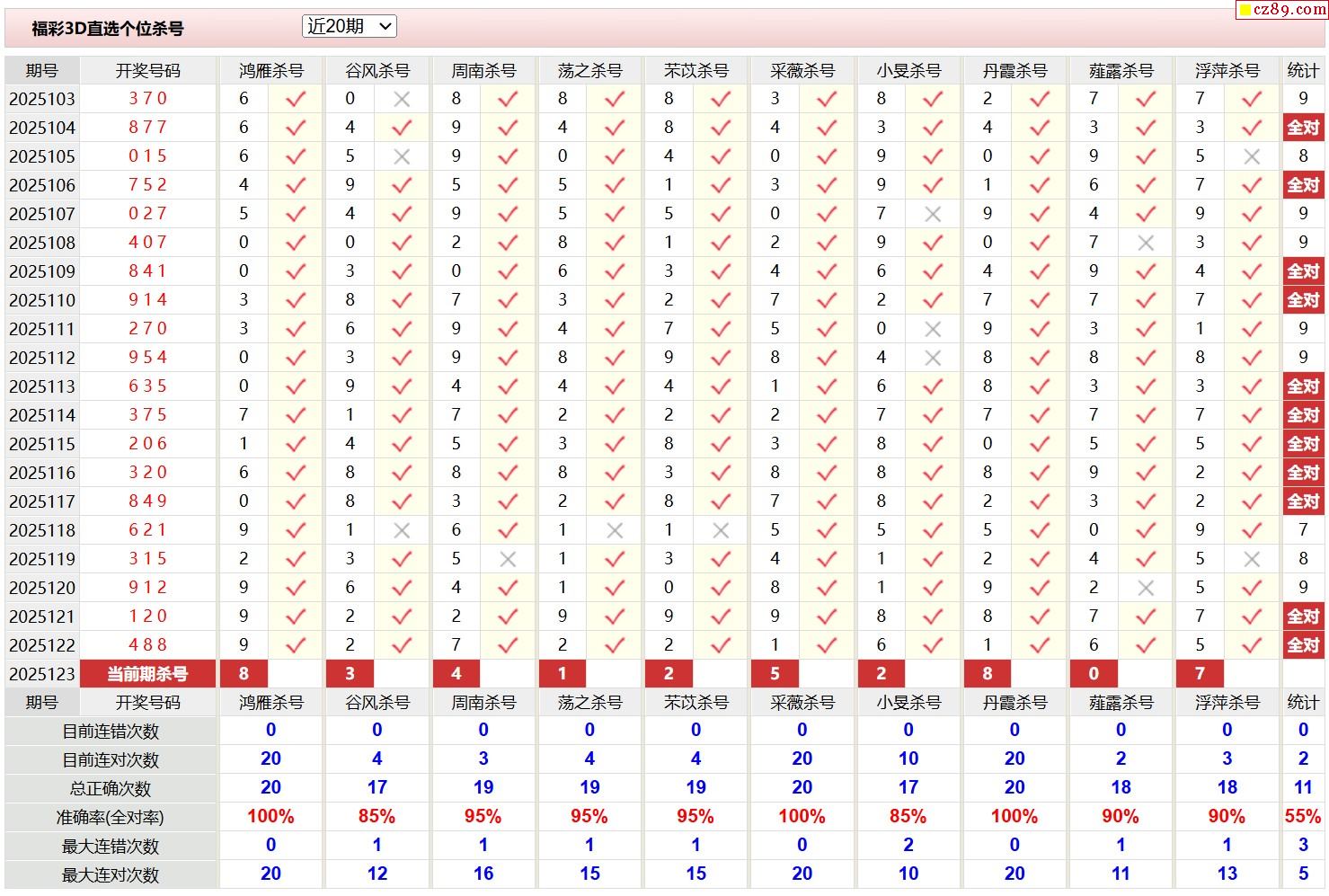The height and width of the screenshot is (896, 1329).
Task: Click the top 统计 column header
Action: coord(1303,70)
